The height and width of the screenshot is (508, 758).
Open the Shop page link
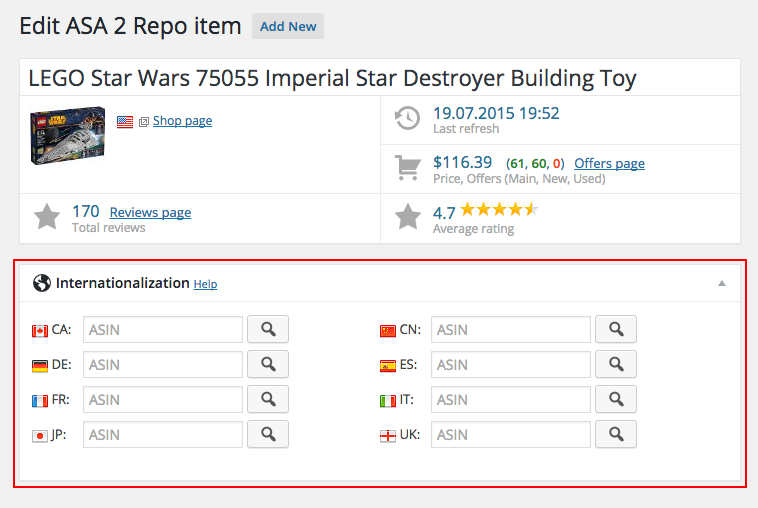(x=182, y=121)
